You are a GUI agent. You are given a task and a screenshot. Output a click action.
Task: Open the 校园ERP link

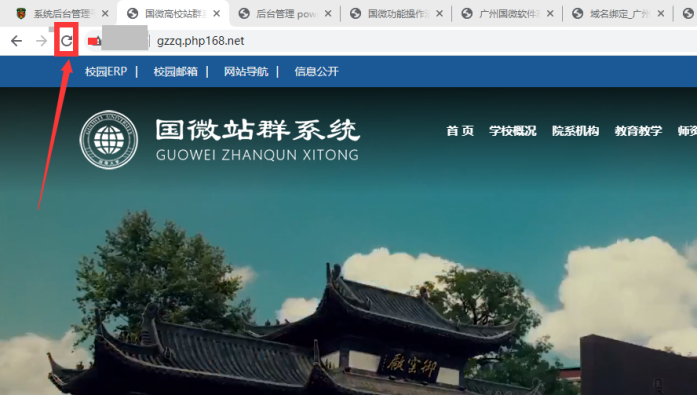[106, 72]
